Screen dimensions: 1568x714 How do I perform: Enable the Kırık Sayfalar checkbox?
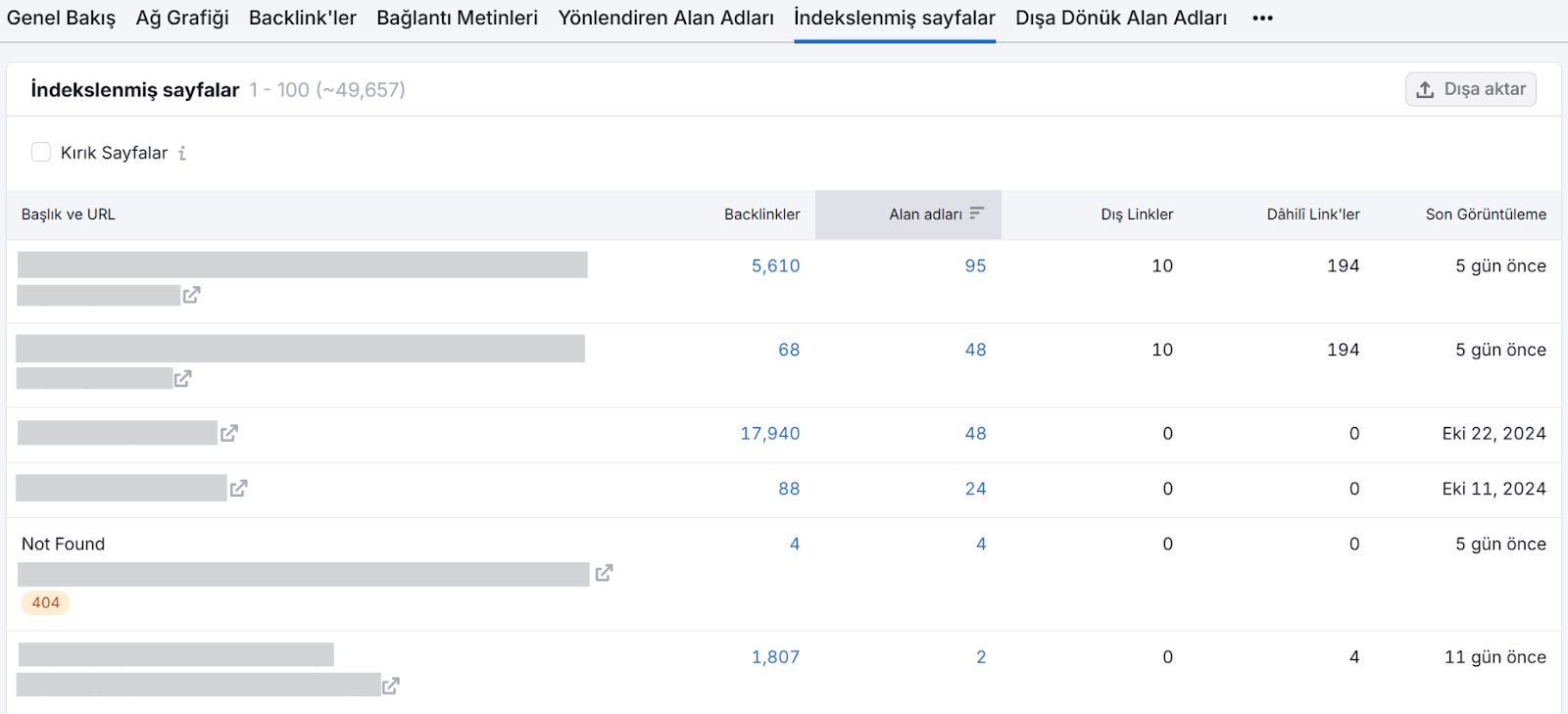pos(41,152)
